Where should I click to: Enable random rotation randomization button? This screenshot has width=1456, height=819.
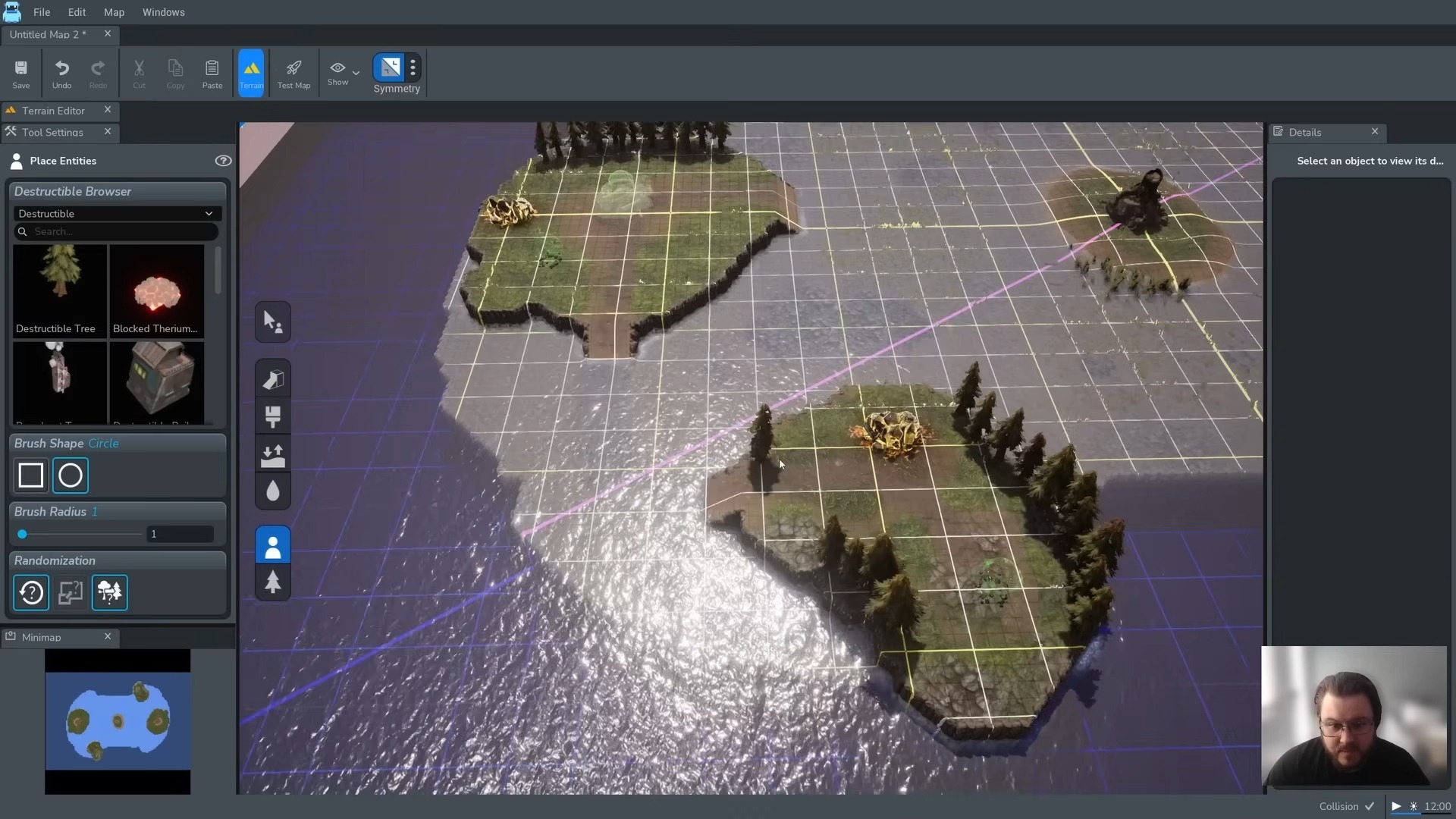tap(31, 592)
